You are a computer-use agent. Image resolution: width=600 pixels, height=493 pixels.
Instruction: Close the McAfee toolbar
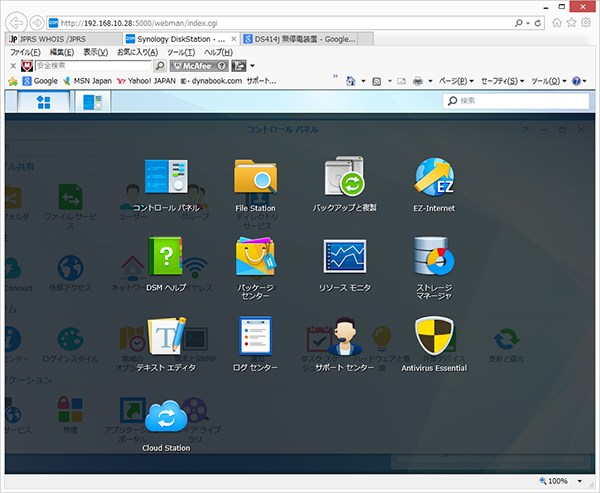point(13,66)
